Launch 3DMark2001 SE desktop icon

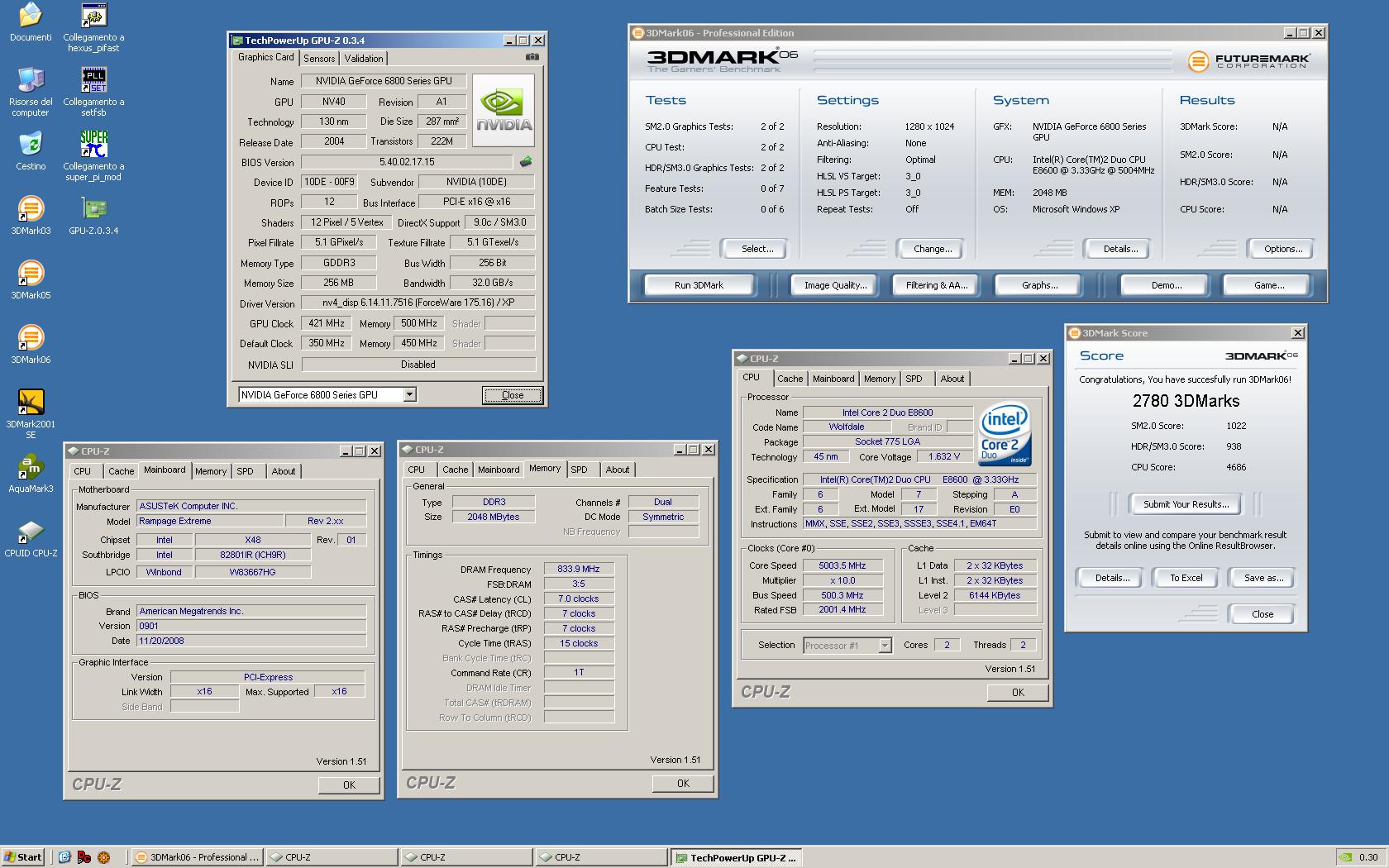pyautogui.click(x=31, y=403)
